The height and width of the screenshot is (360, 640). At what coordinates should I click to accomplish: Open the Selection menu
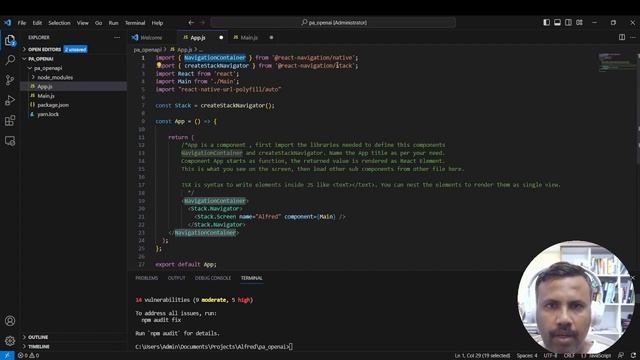point(59,23)
